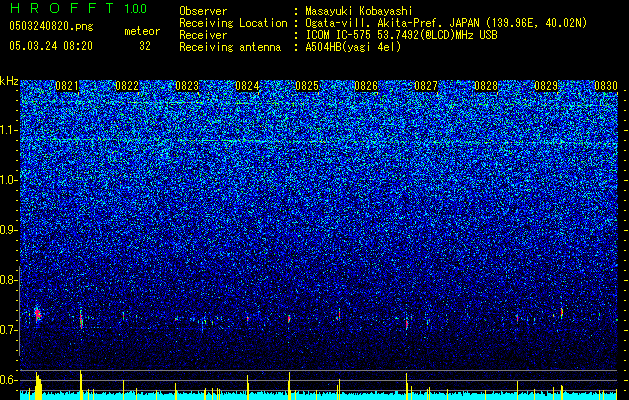629x400 pixels.
Task: Click the 0828 time marker
Action: (486, 86)
